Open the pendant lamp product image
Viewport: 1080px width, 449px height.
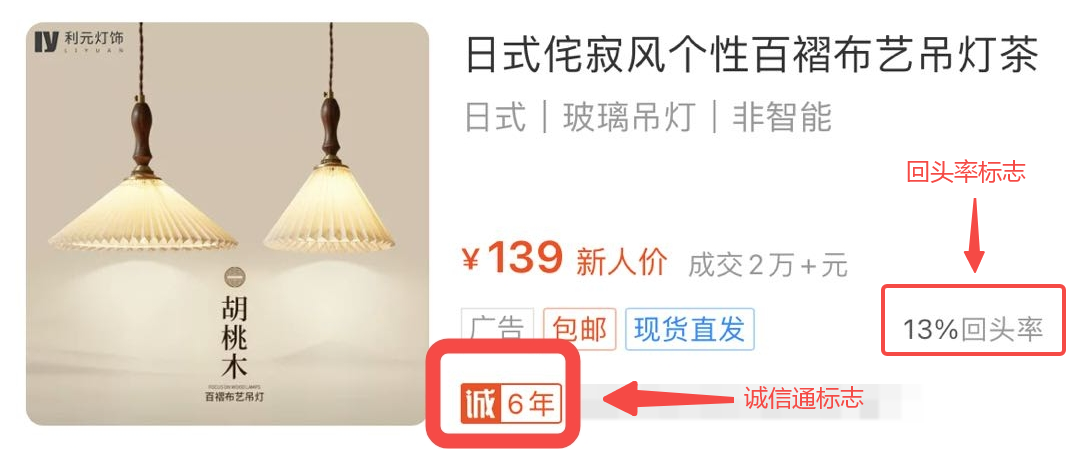(228, 224)
